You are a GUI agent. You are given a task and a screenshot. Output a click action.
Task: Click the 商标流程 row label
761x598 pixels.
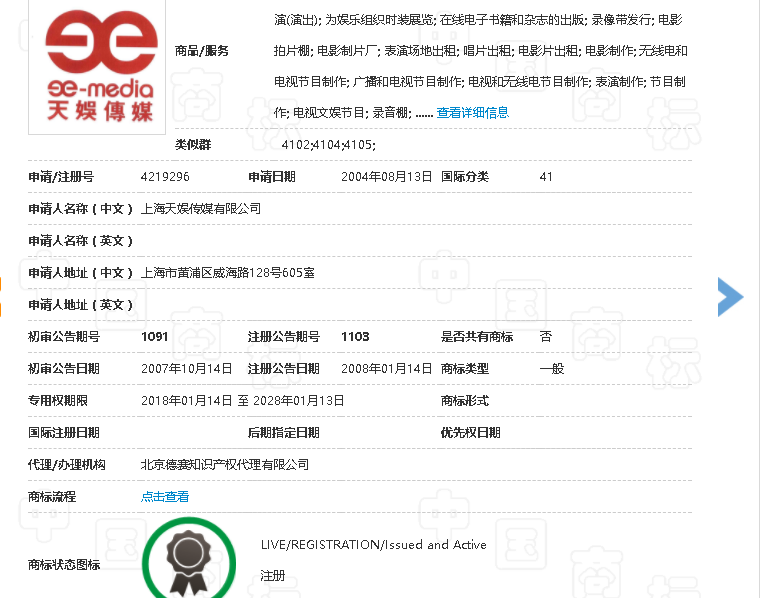[x=52, y=497]
